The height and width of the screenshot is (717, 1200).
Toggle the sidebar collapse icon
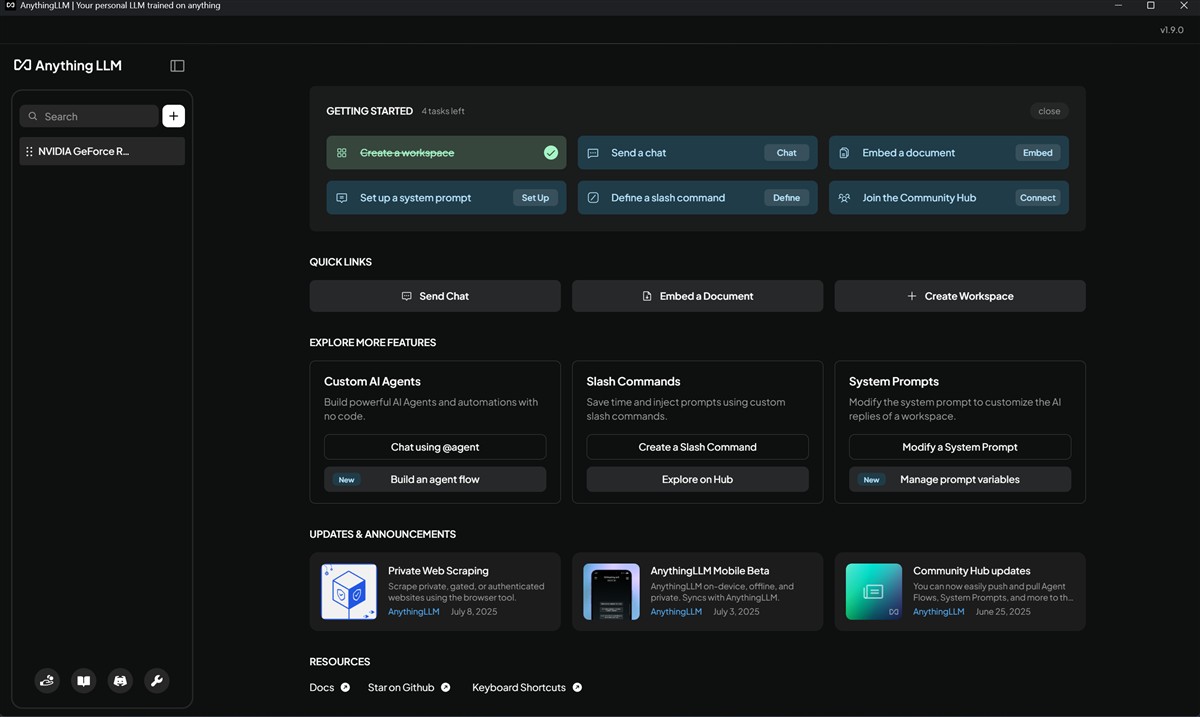[x=177, y=66]
